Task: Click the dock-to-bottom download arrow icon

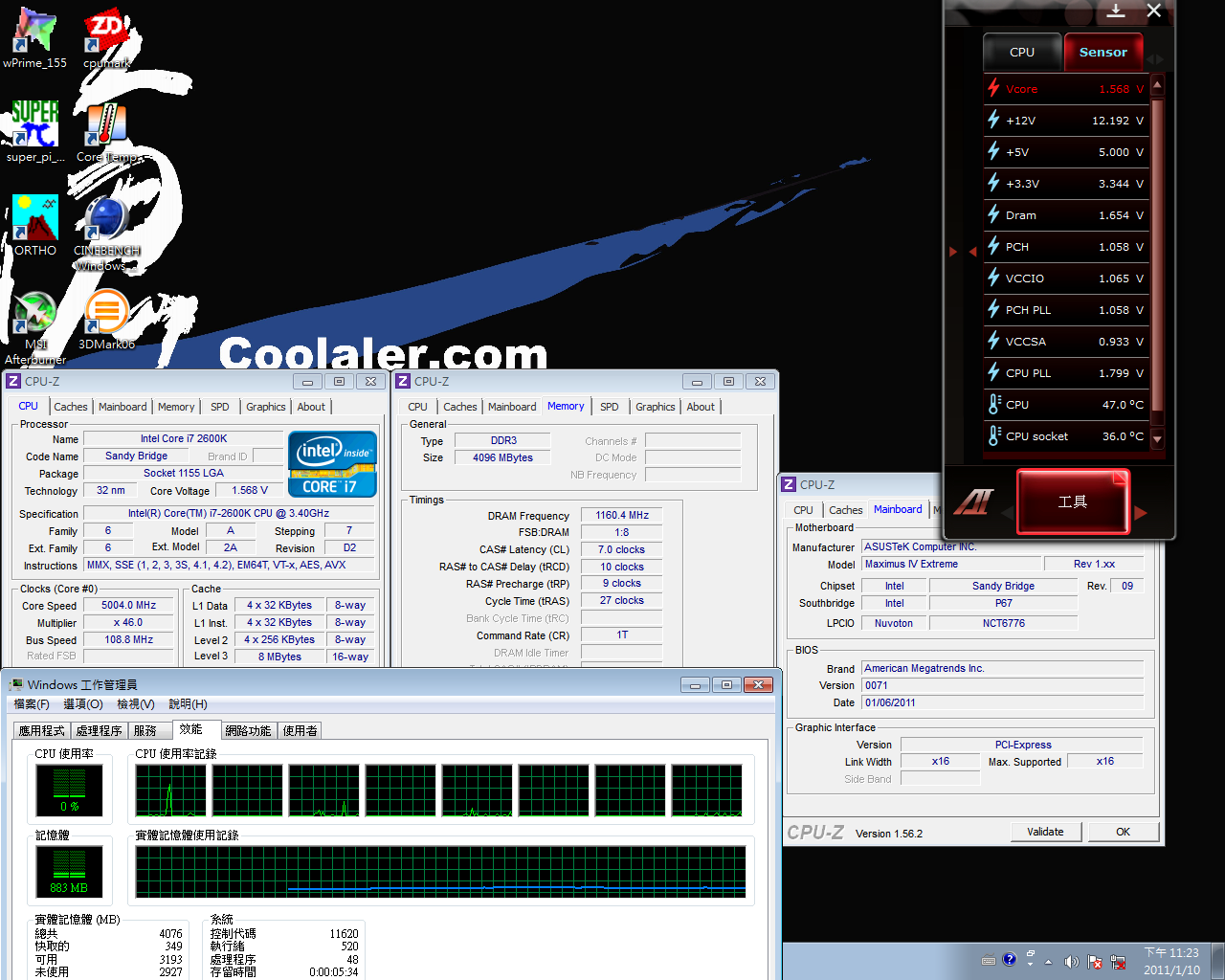Action: 1116,11
